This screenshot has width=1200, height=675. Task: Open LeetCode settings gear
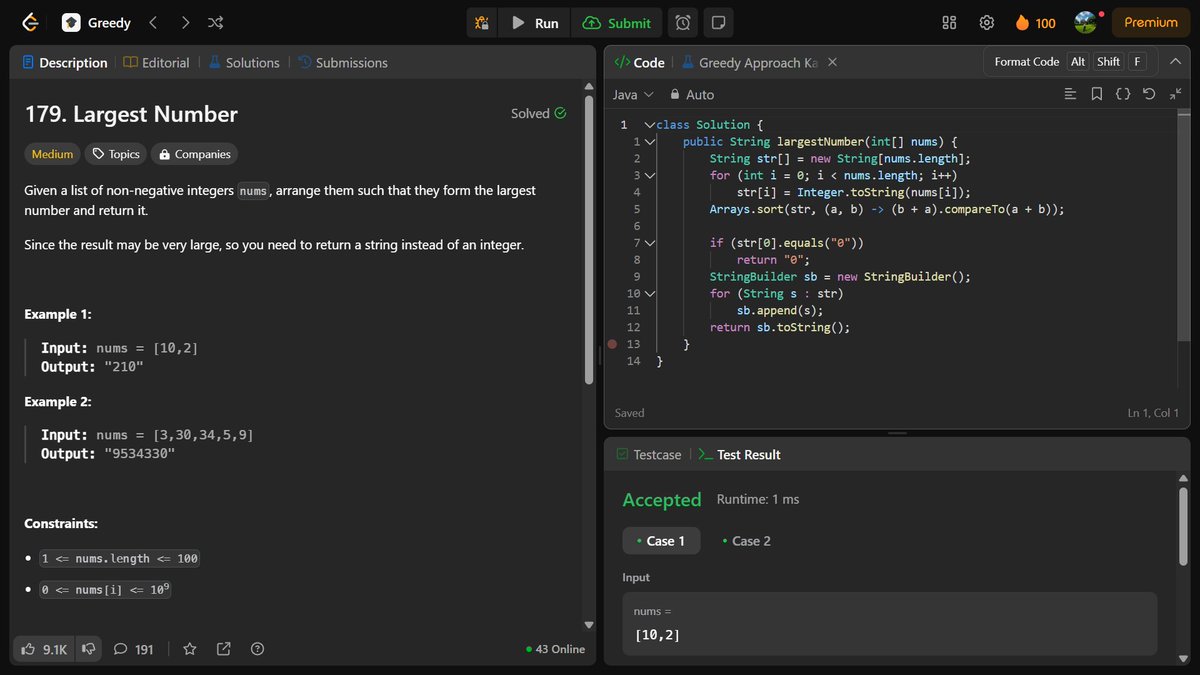pyautogui.click(x=986, y=22)
